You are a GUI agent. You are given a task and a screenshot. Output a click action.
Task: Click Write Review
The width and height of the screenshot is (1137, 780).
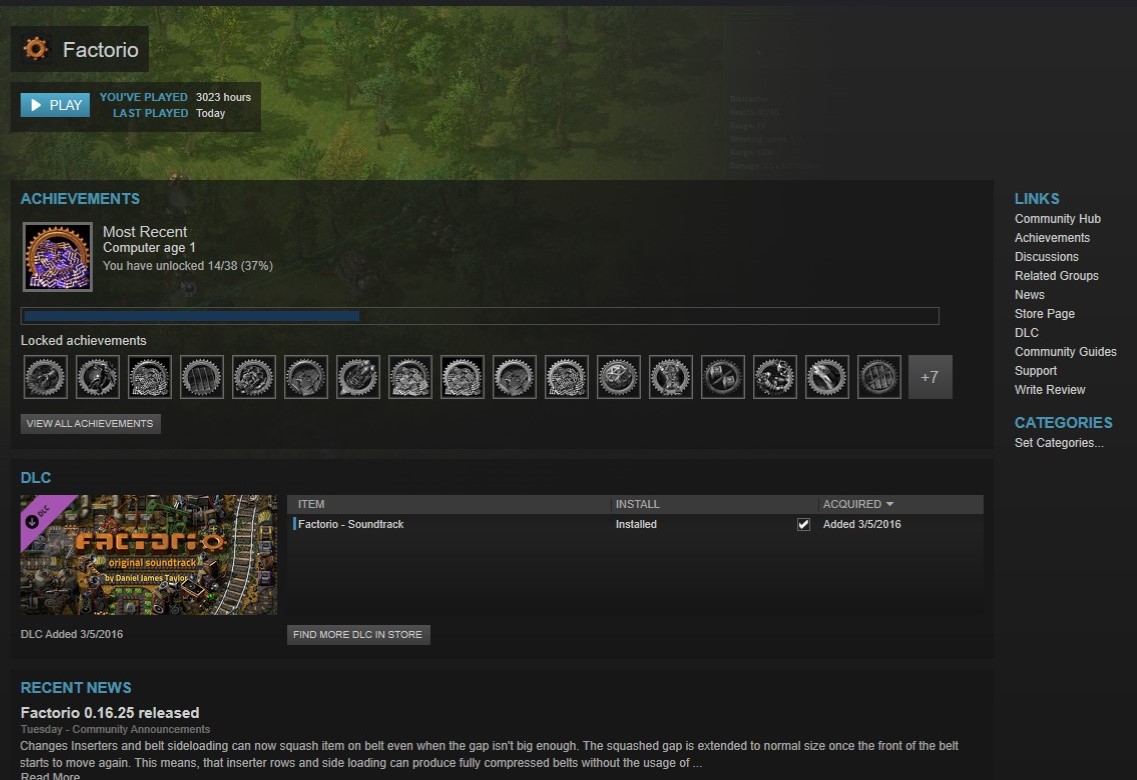1050,389
